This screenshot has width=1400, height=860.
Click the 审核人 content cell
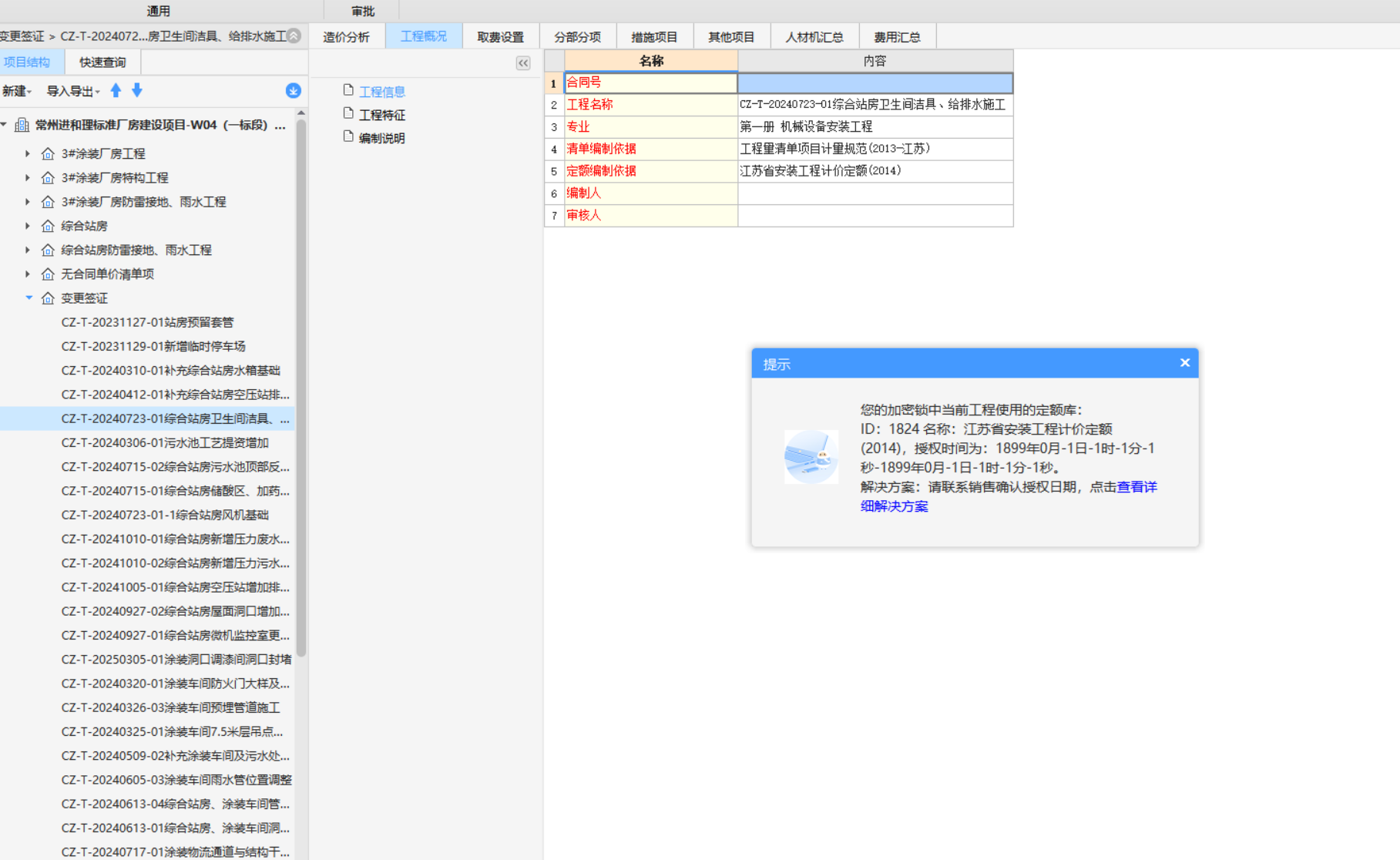coord(875,216)
